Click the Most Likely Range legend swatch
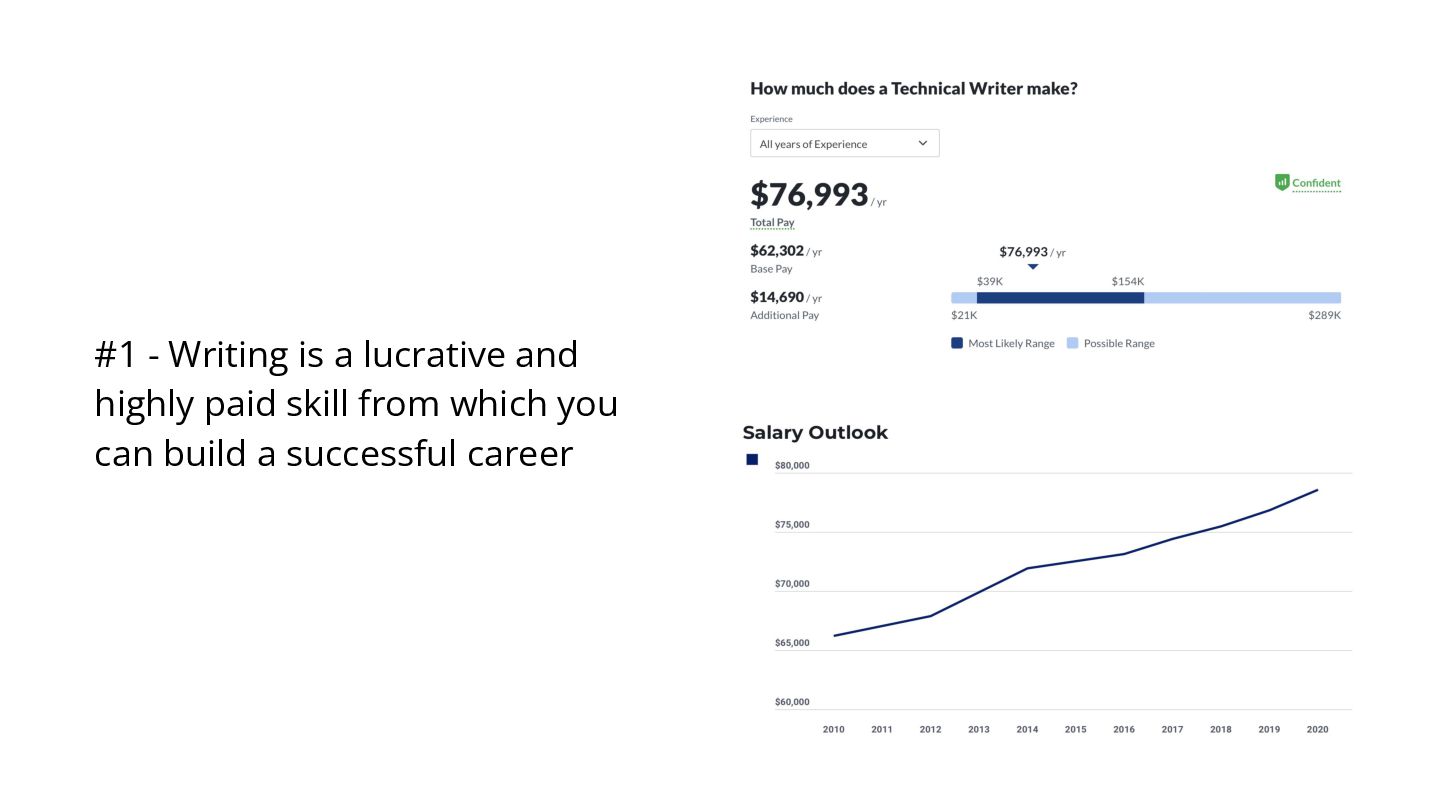 point(957,343)
